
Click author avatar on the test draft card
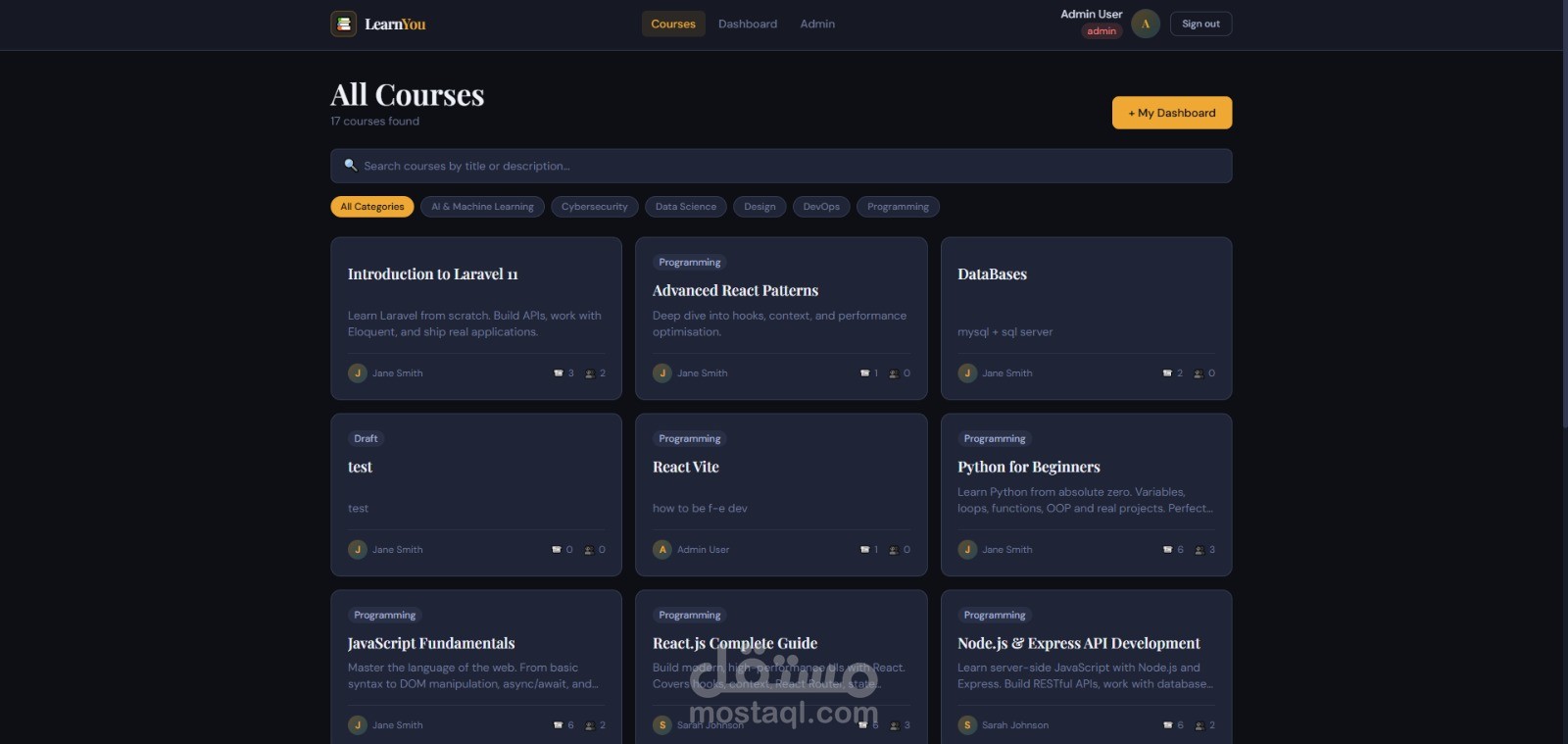[358, 549]
